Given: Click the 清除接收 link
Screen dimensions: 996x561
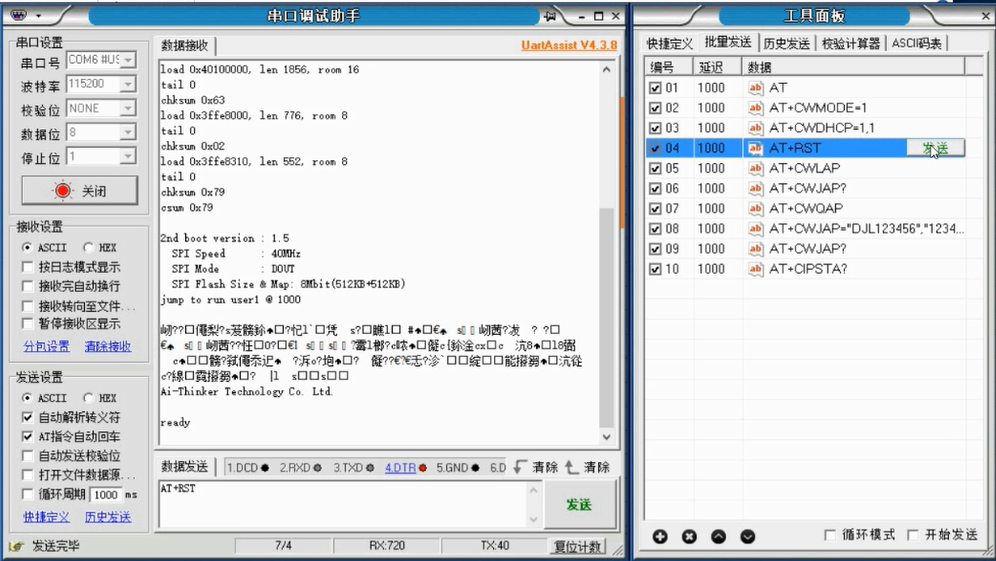Looking at the screenshot, I should (x=107, y=346).
